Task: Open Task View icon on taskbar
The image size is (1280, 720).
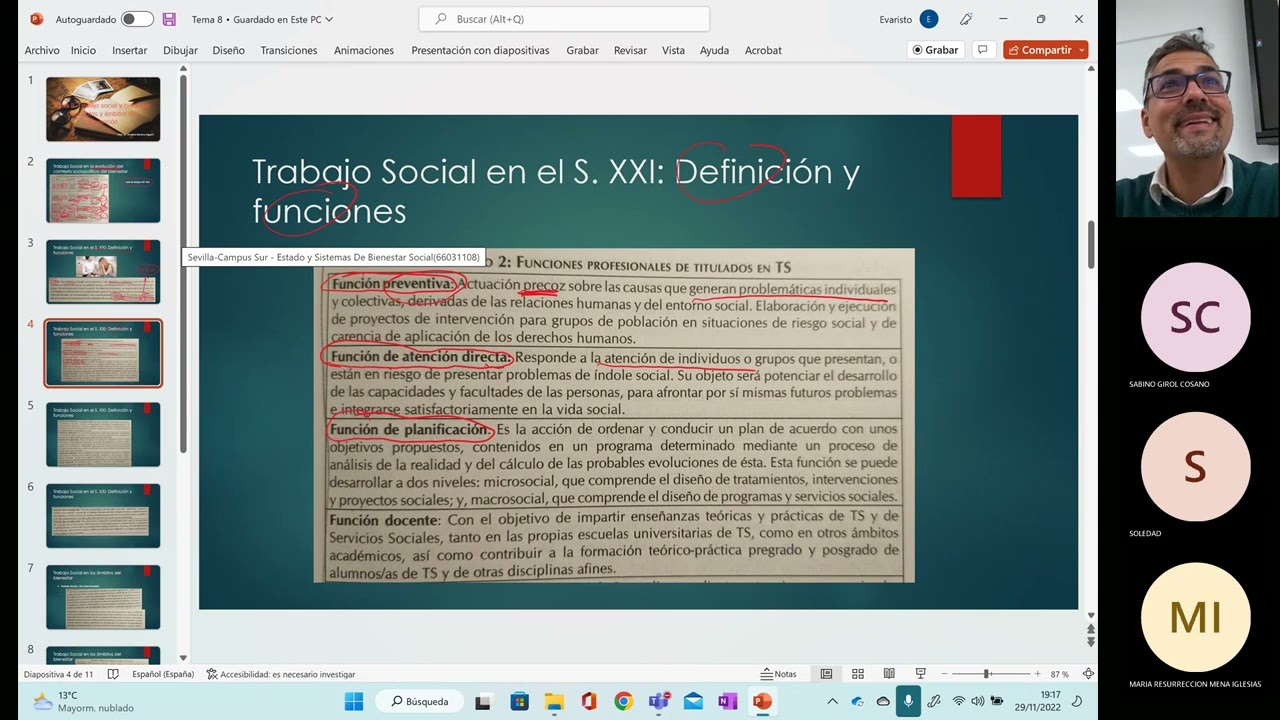Action: [483, 701]
